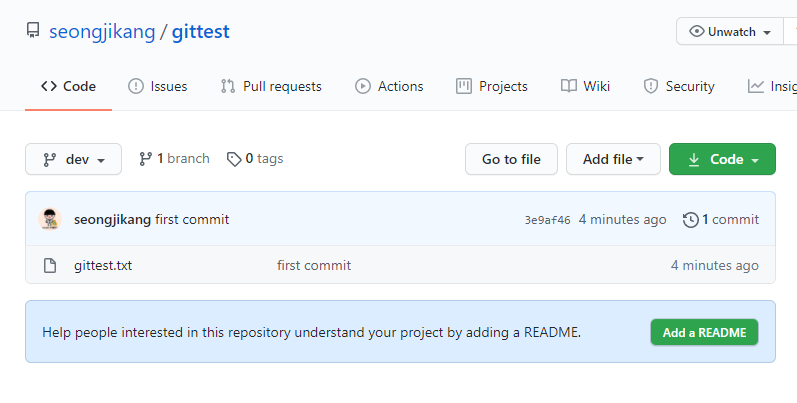
Task: Click the Security shield icon
Action: 651,86
